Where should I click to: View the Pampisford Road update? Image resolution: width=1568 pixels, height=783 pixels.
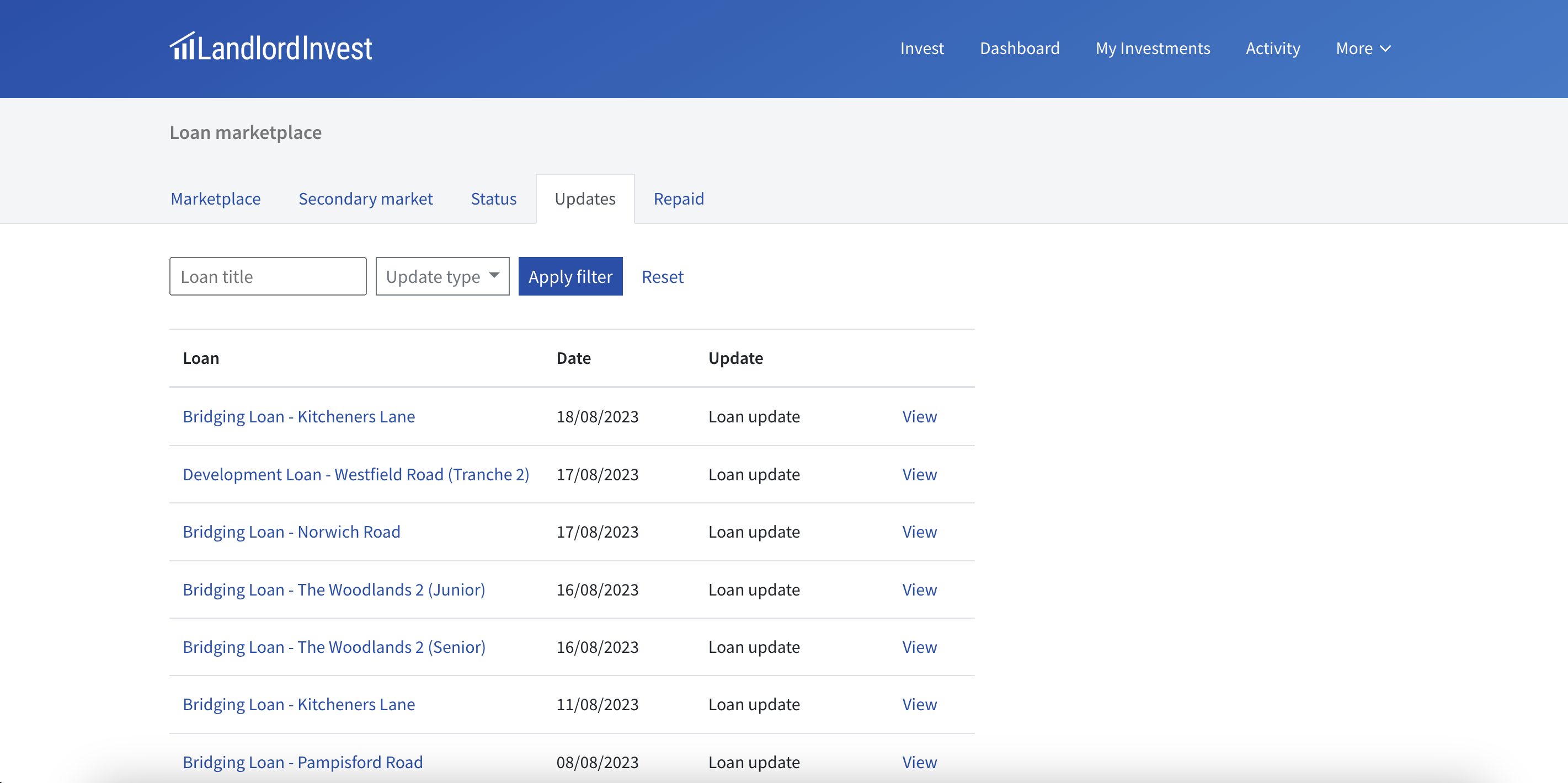point(919,761)
